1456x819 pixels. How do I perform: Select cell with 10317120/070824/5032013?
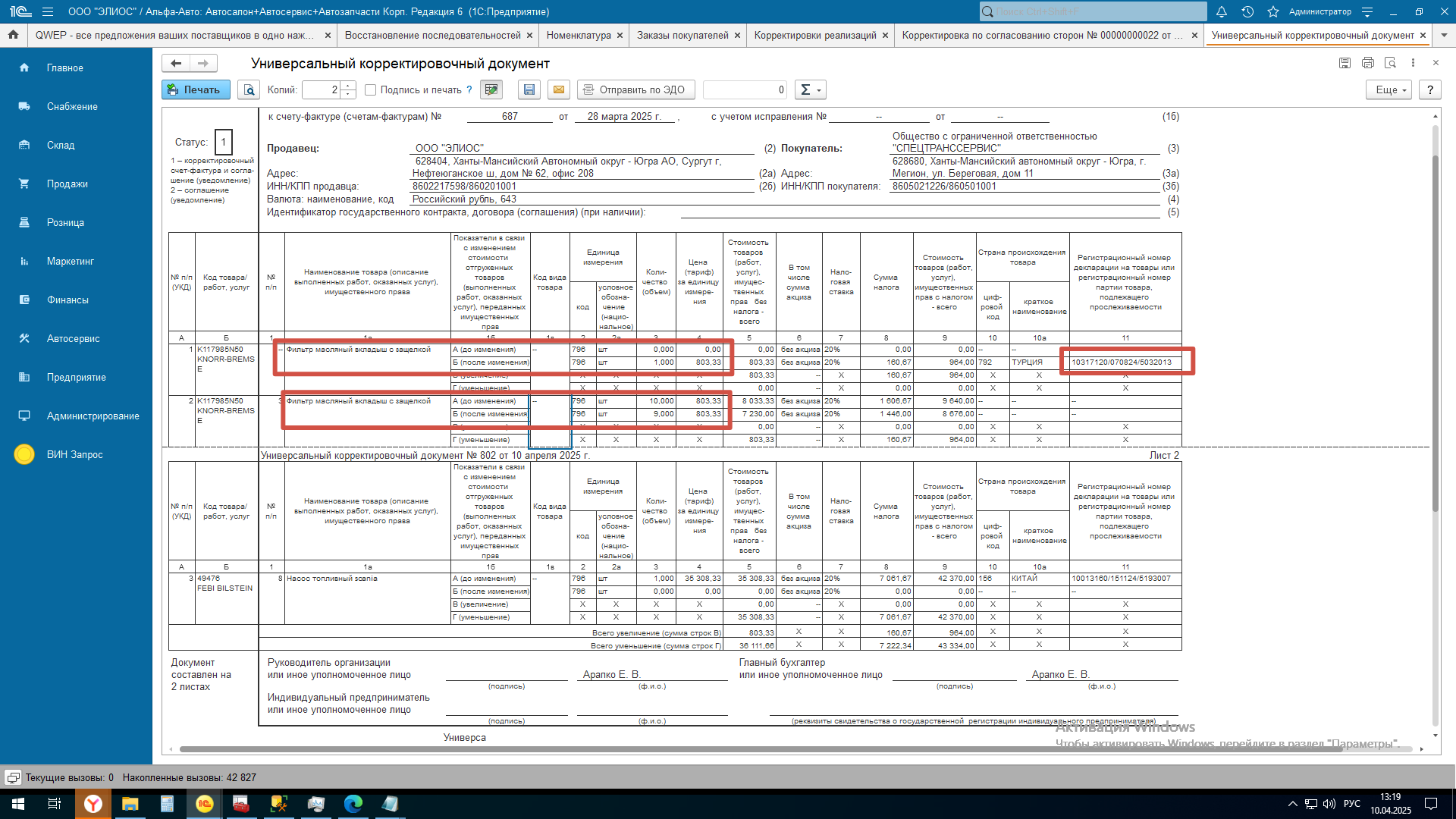(x=1125, y=362)
